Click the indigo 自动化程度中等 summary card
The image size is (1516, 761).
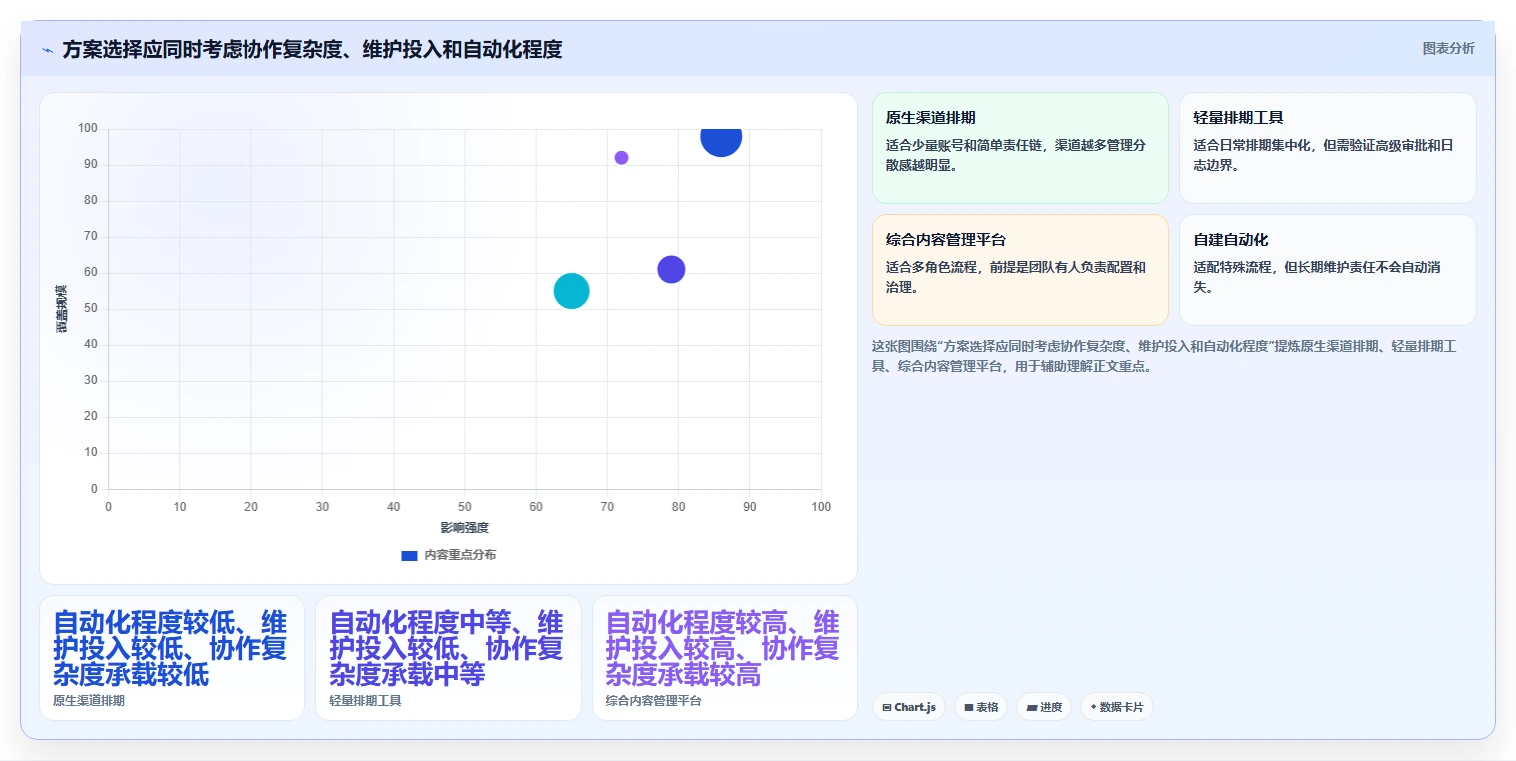[448, 658]
